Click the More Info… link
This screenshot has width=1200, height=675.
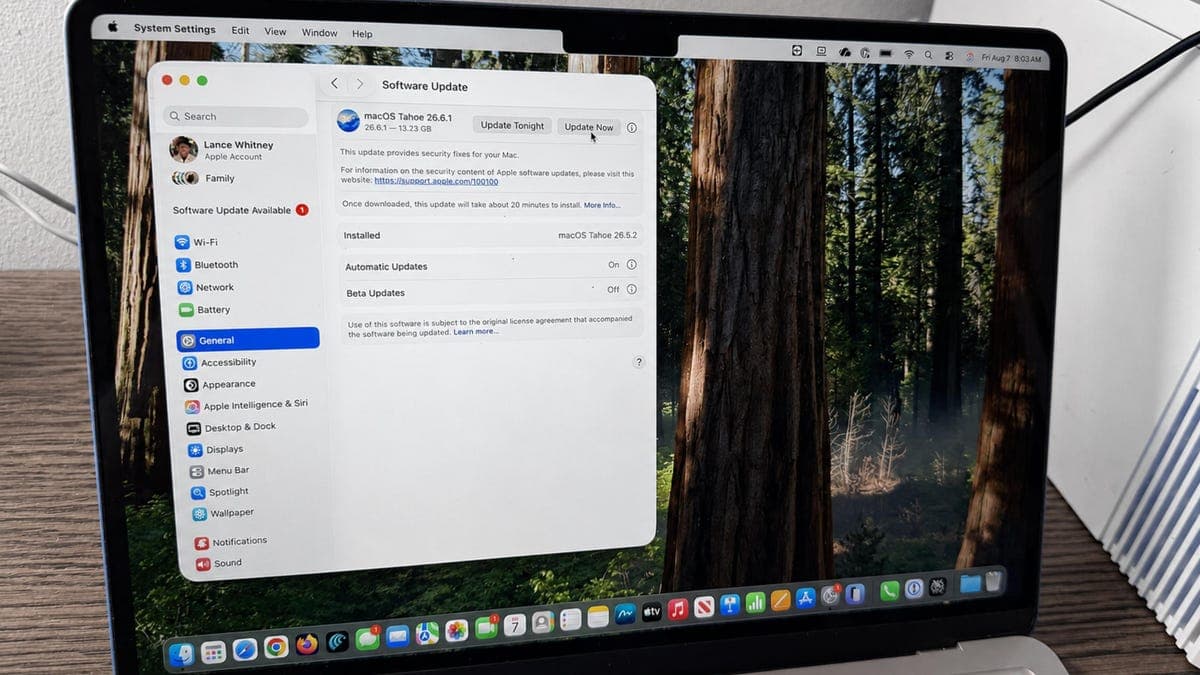602,205
